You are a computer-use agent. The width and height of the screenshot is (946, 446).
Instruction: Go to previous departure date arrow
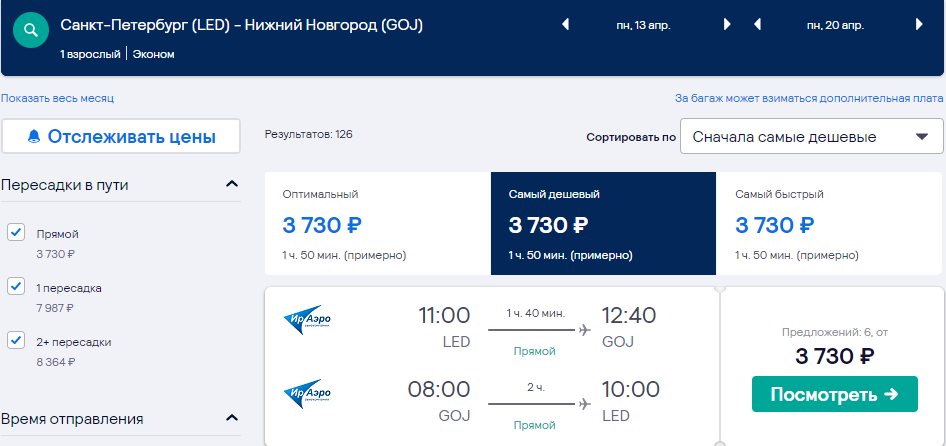point(565,25)
